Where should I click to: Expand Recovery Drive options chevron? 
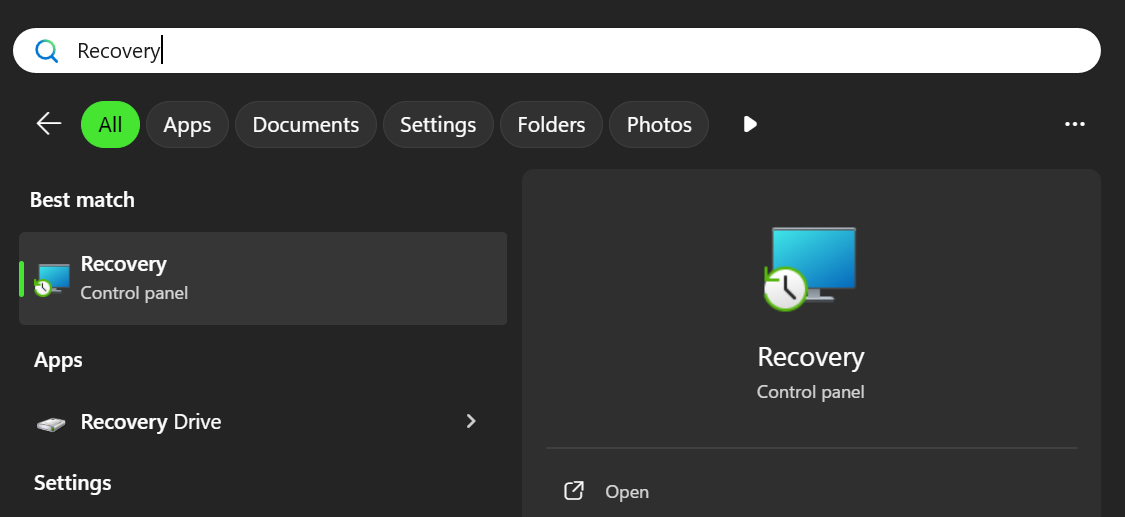coord(471,422)
